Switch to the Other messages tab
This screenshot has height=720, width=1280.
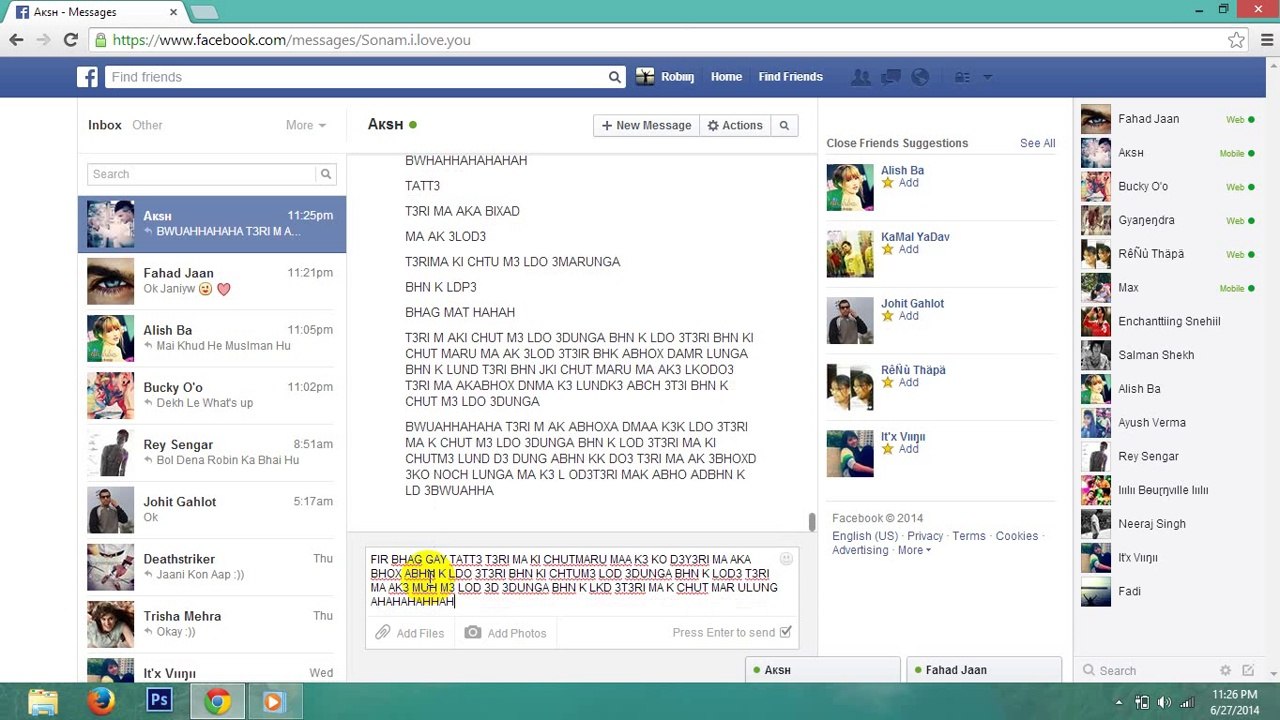coord(147,125)
